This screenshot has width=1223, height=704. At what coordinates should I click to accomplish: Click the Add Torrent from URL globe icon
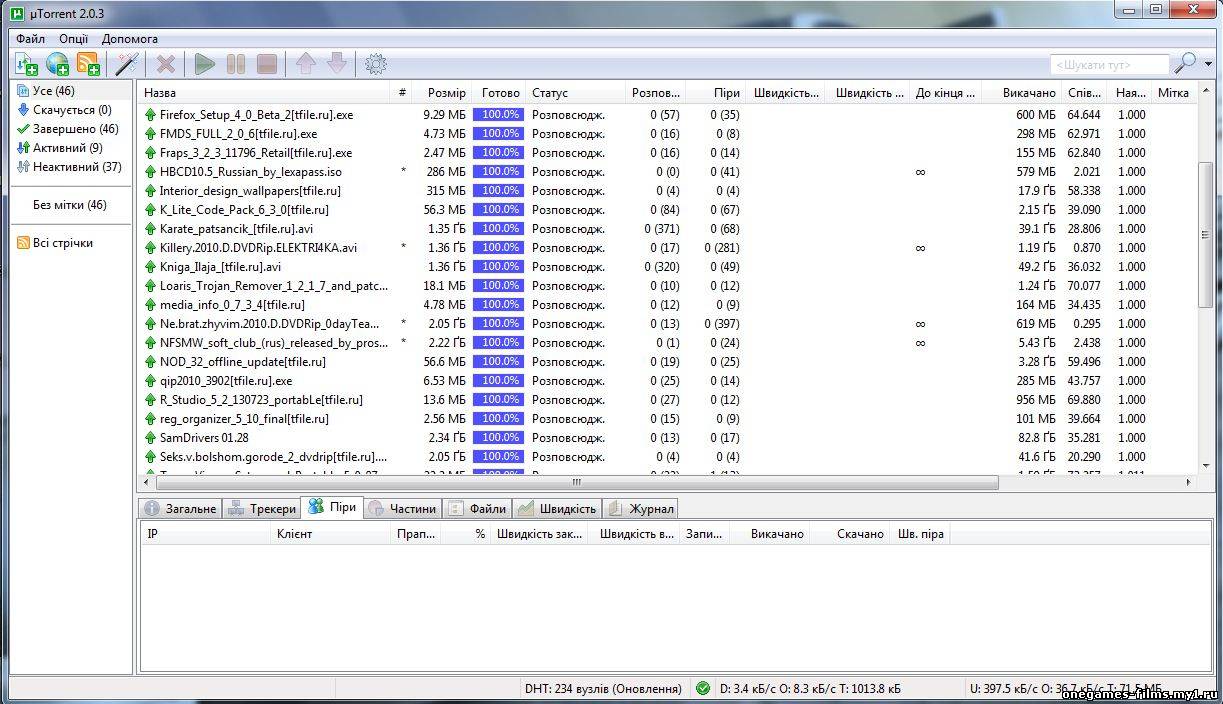point(57,64)
